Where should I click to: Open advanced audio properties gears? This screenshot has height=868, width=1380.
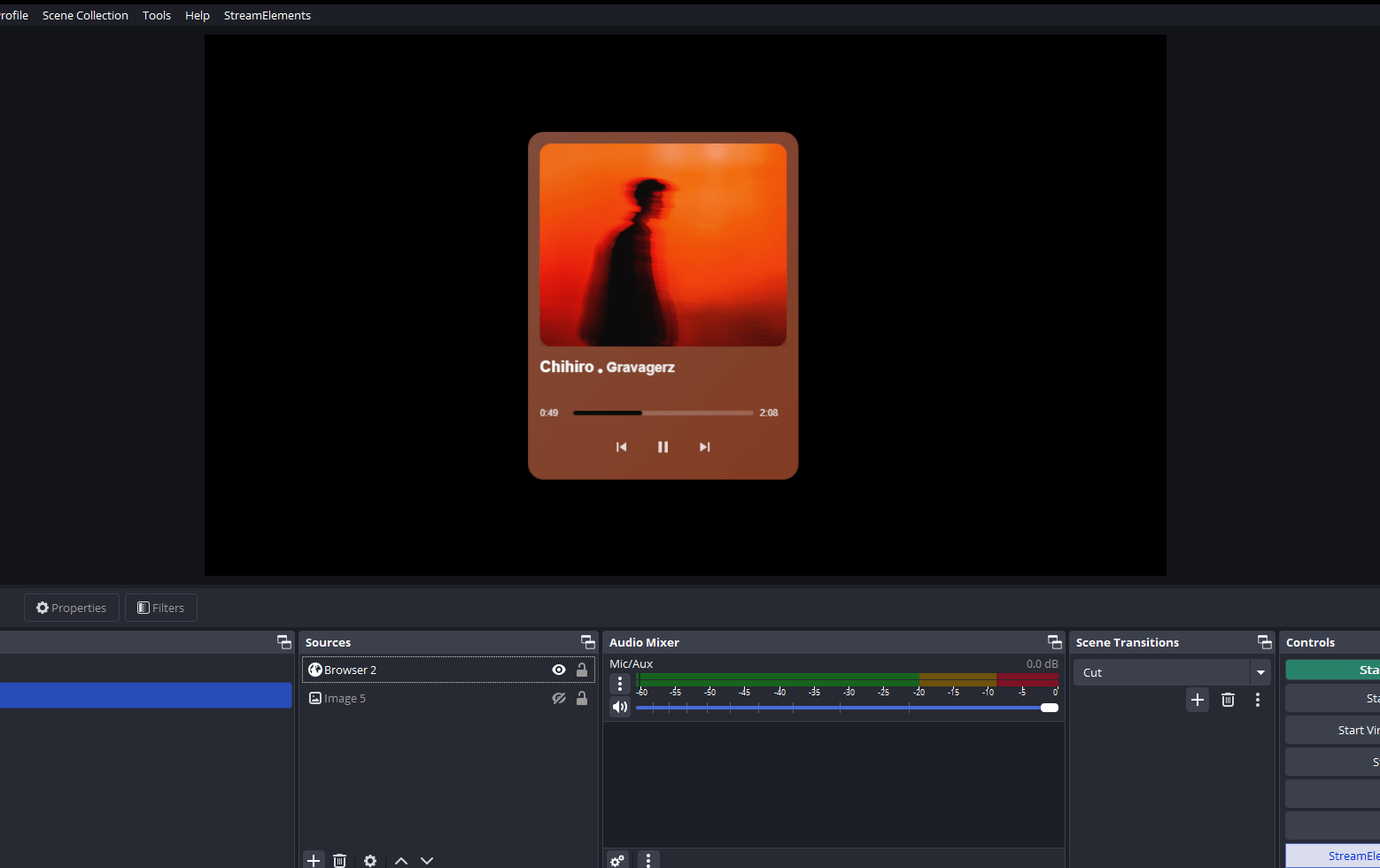pyautogui.click(x=617, y=860)
